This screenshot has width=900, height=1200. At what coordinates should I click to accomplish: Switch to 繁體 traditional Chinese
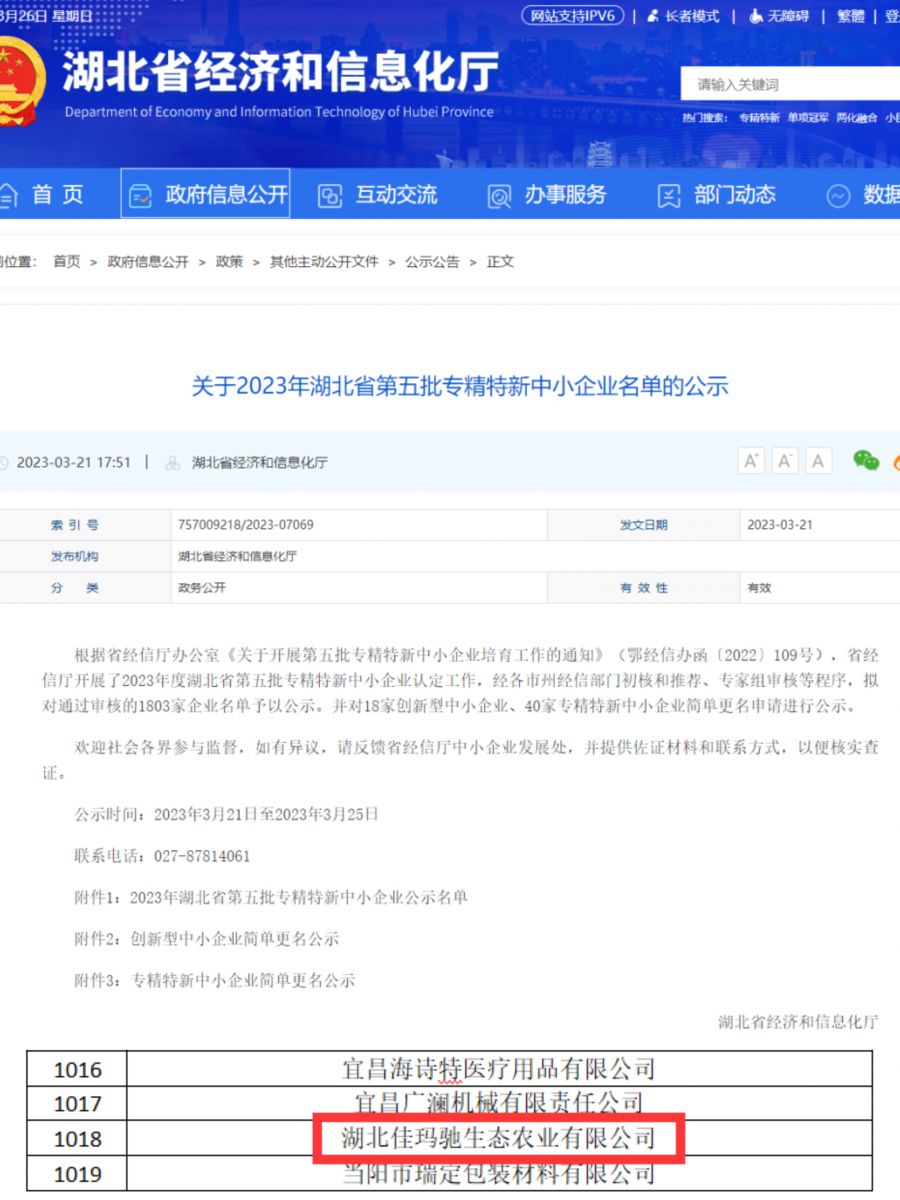coord(850,16)
